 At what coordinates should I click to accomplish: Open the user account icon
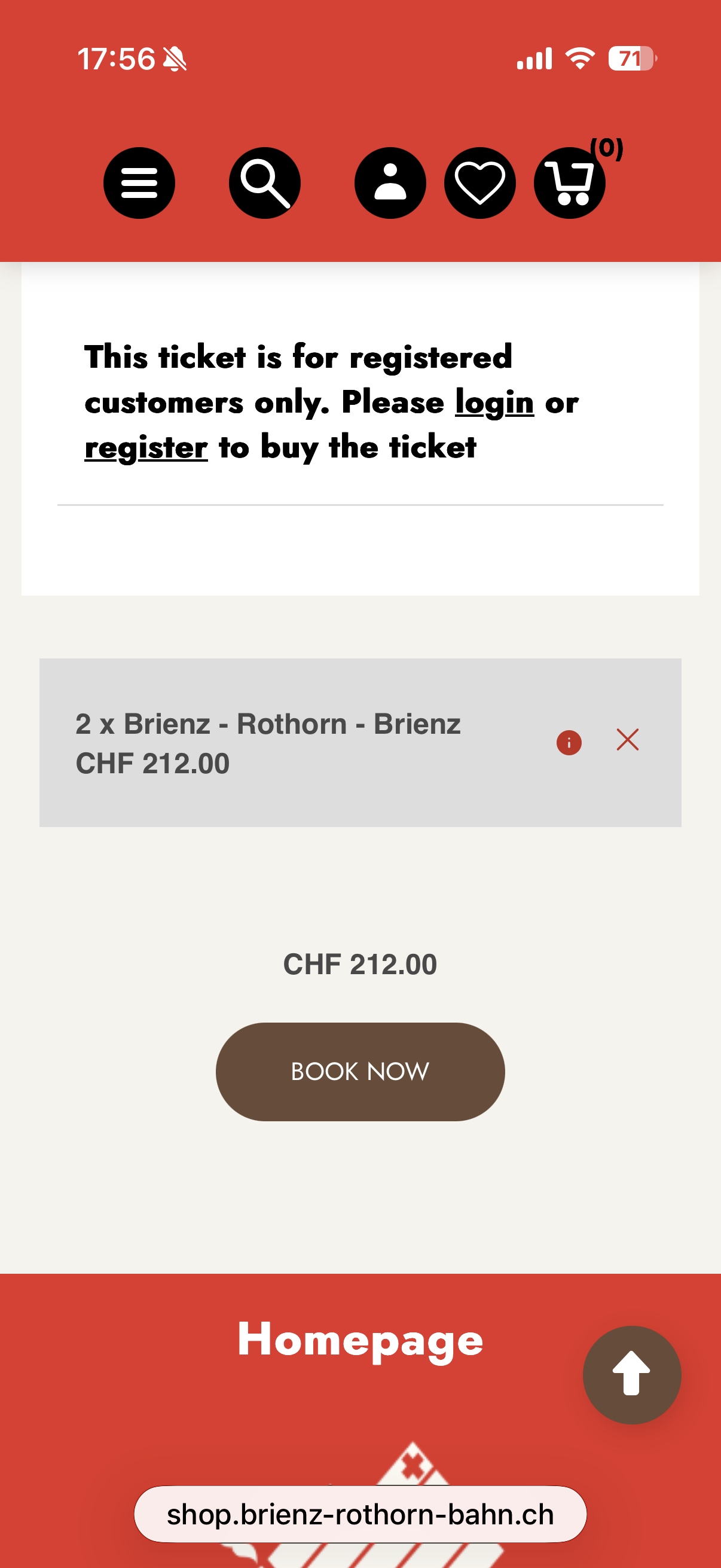tap(390, 182)
